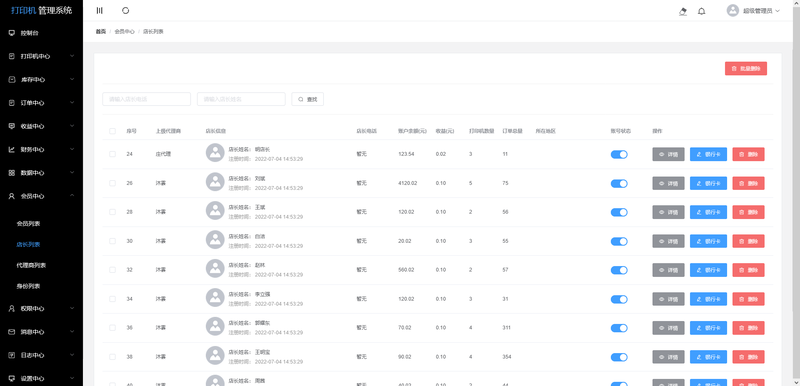
Task: Click the 订单总量 column header
Action: pyautogui.click(x=512, y=131)
